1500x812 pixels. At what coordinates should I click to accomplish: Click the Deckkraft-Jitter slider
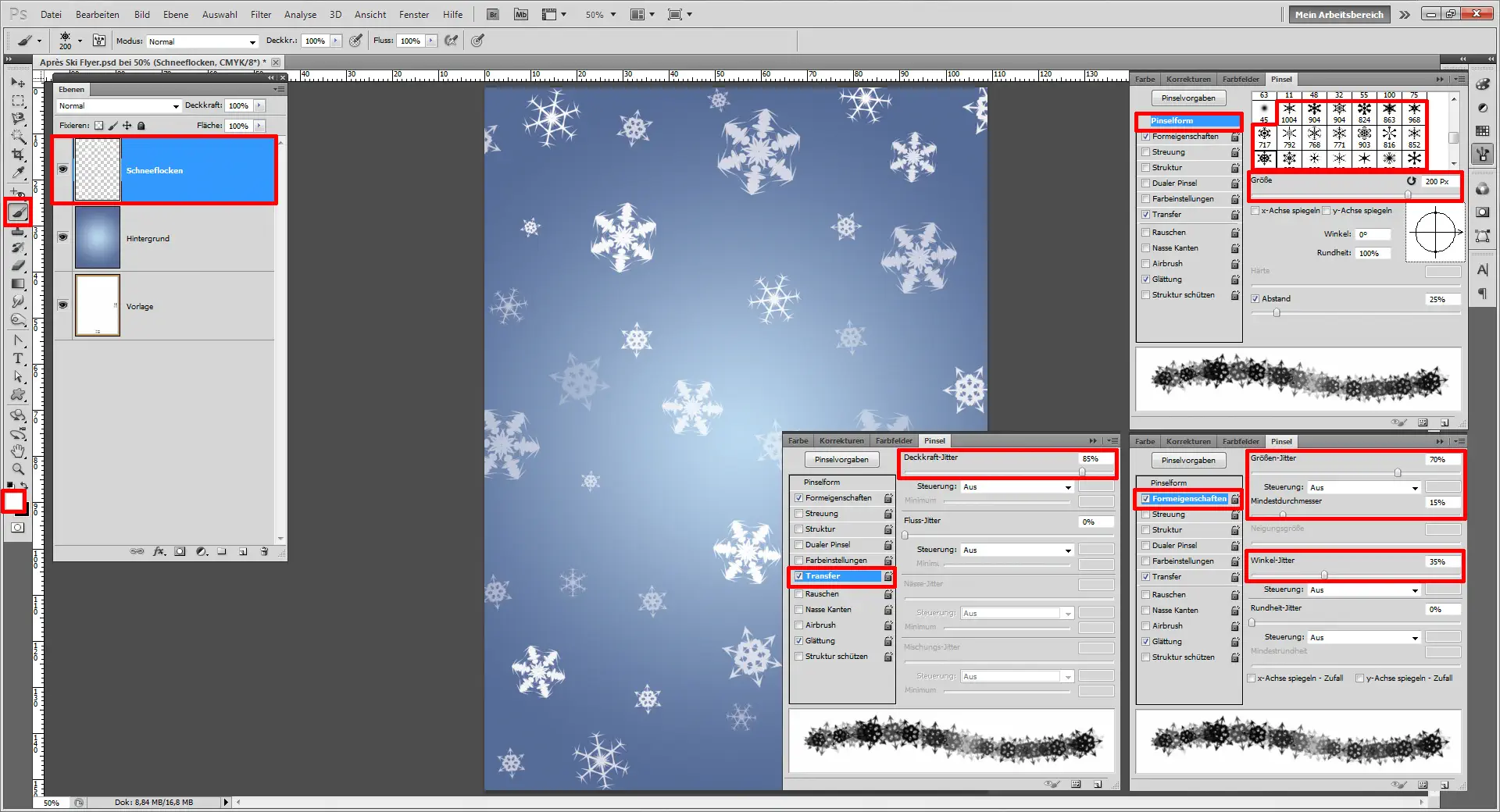point(1082,472)
